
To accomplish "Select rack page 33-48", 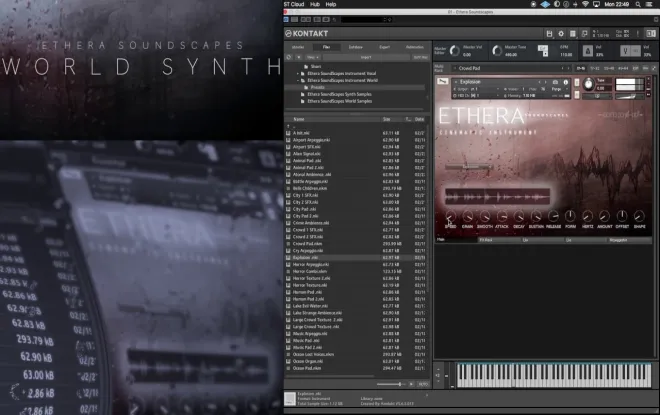I will pos(609,68).
